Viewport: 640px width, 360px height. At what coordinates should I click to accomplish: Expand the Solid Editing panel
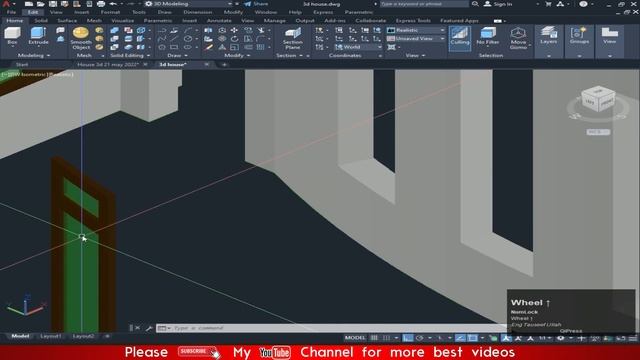(130, 55)
